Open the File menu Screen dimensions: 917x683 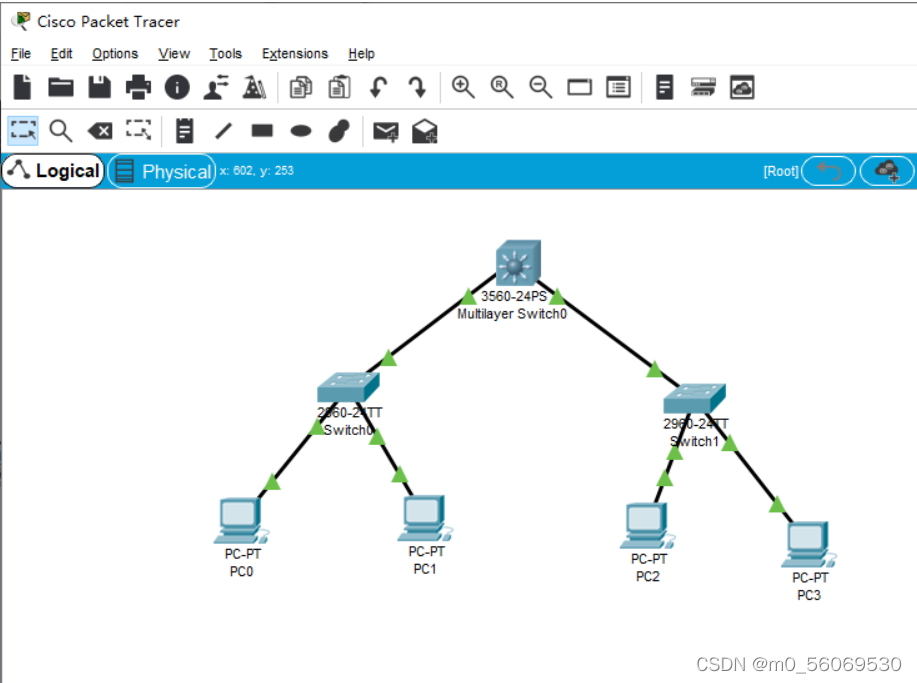click(20, 54)
